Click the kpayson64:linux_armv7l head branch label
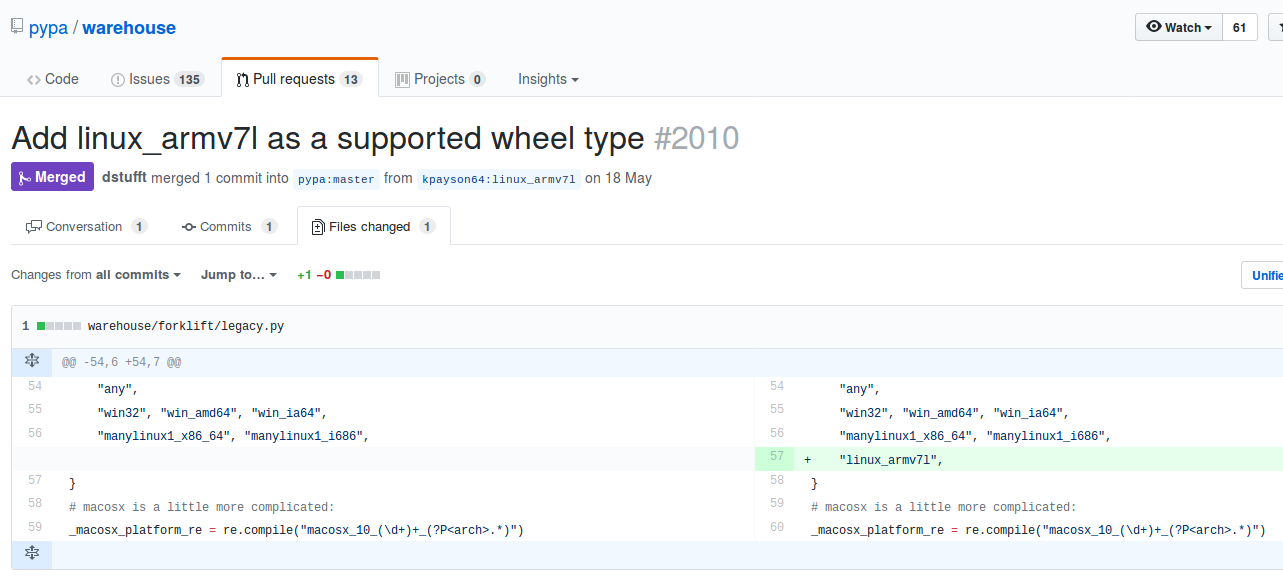This screenshot has width=1283, height=582. tap(498, 179)
